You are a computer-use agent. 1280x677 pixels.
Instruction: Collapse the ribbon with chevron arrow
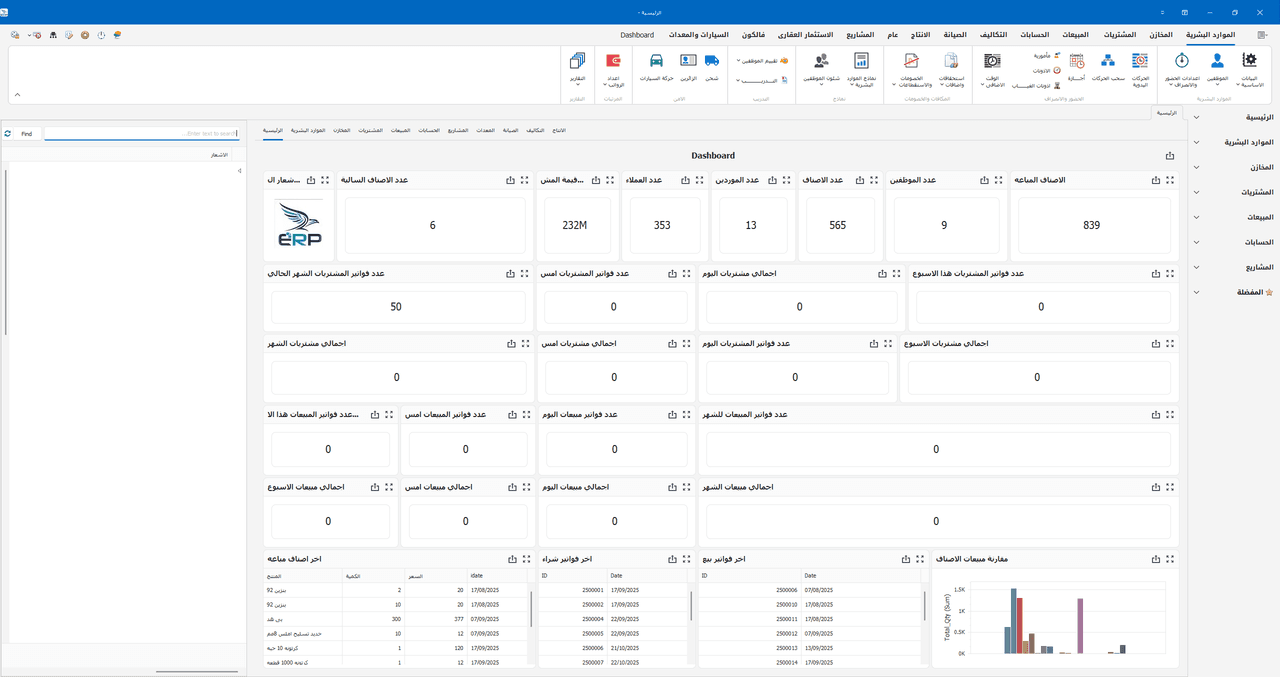16,95
